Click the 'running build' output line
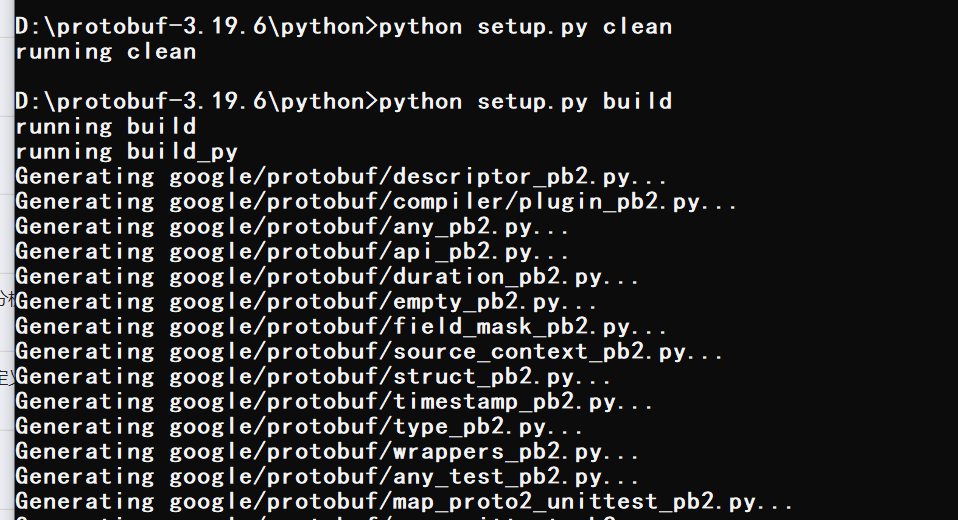 [106, 126]
